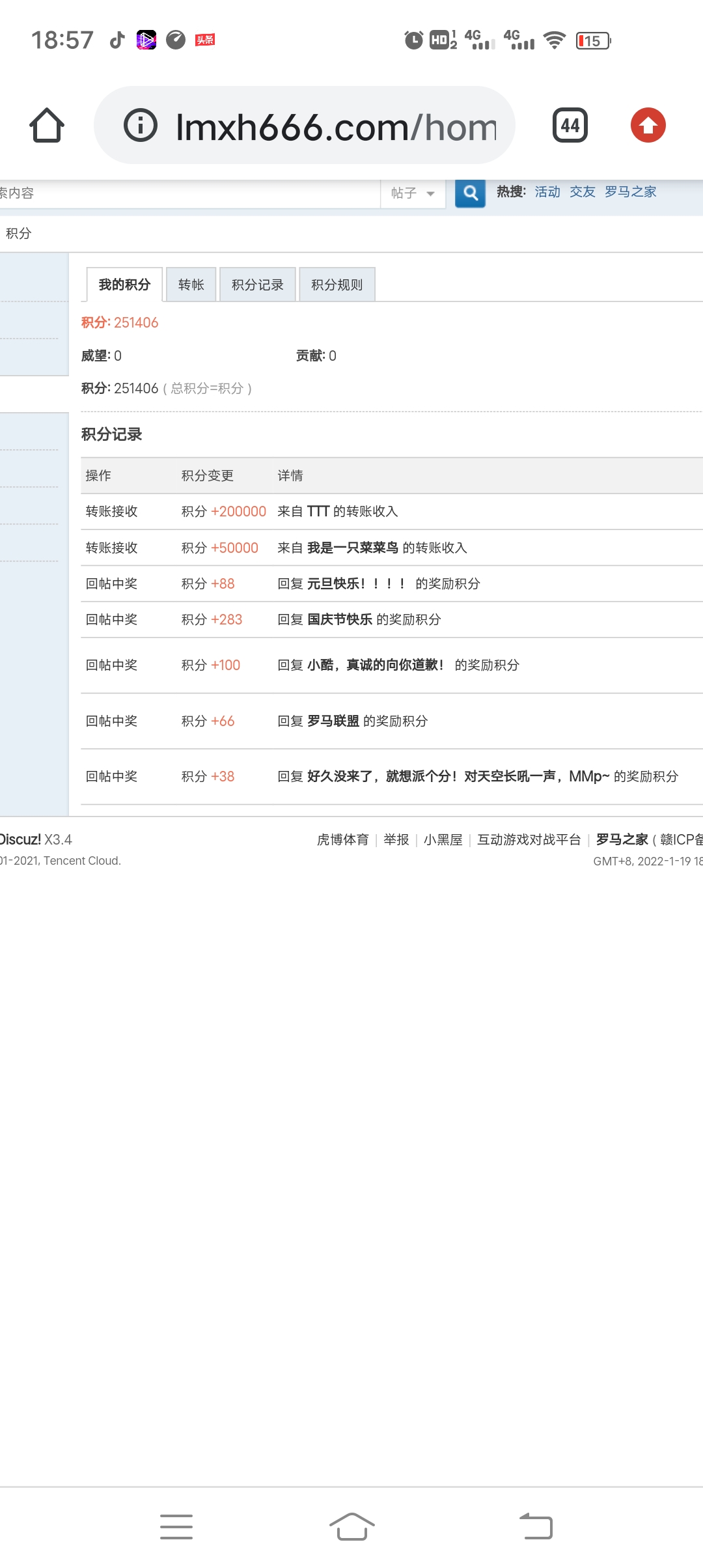Click orange 积分: 251406 total

pyautogui.click(x=120, y=323)
